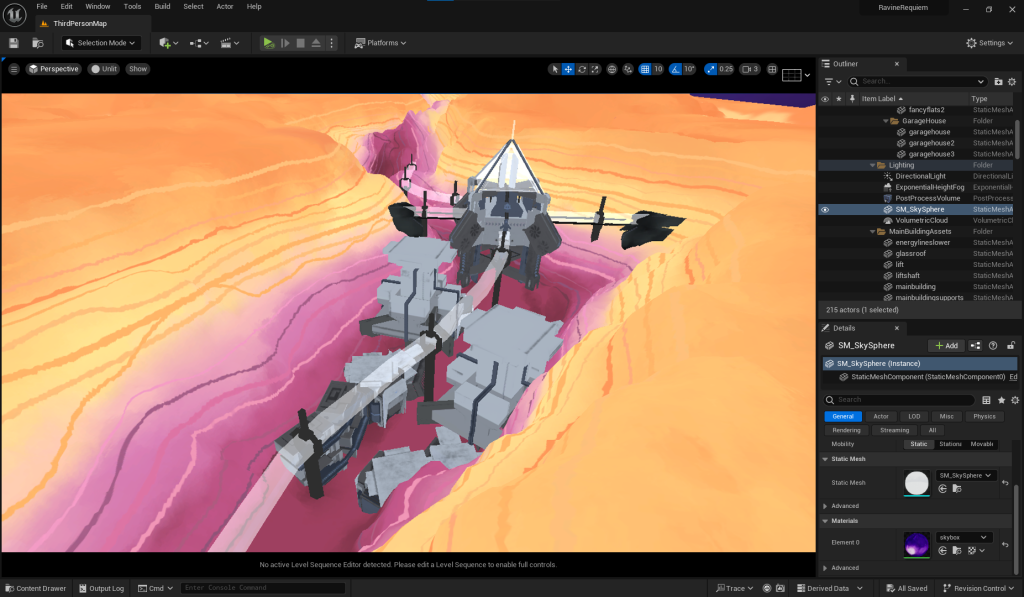The width and height of the screenshot is (1024, 597).
Task: Select the Rendering filter in Details
Action: [846, 430]
